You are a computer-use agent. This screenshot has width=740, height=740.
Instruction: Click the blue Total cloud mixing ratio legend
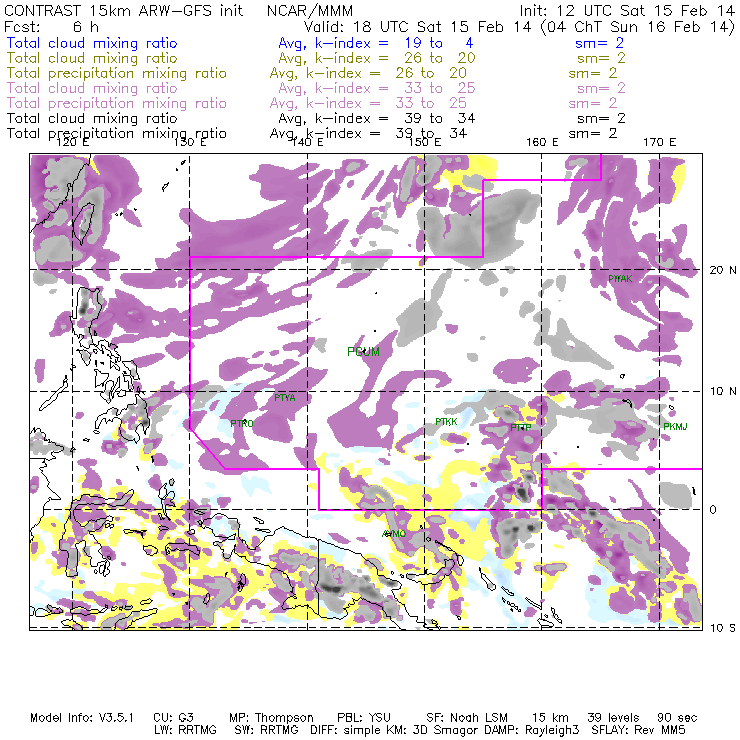tap(92, 44)
